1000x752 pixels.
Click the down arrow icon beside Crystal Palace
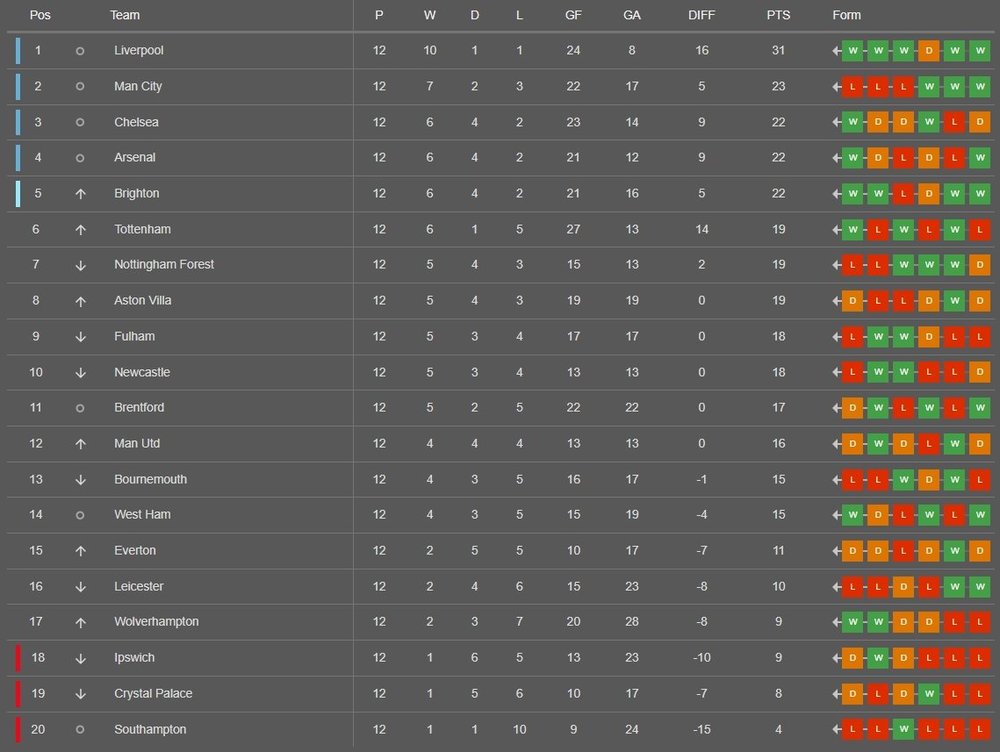tap(80, 694)
